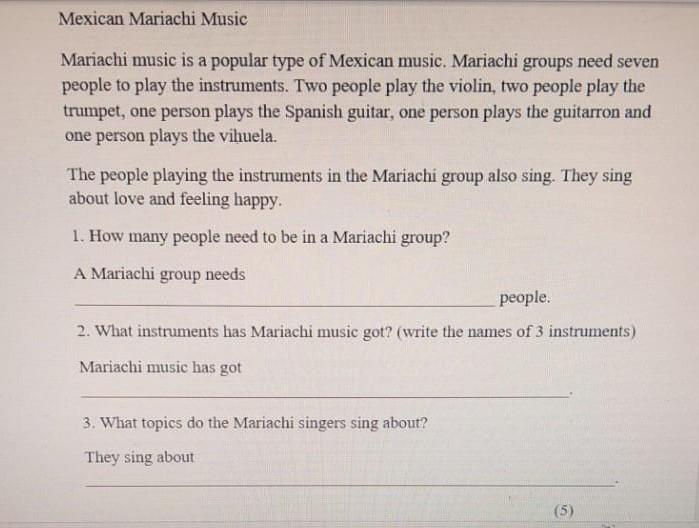This screenshot has height=528, width=699.
Task: Click the text '(write the names of 3 instruments)'
Action: coord(516,332)
